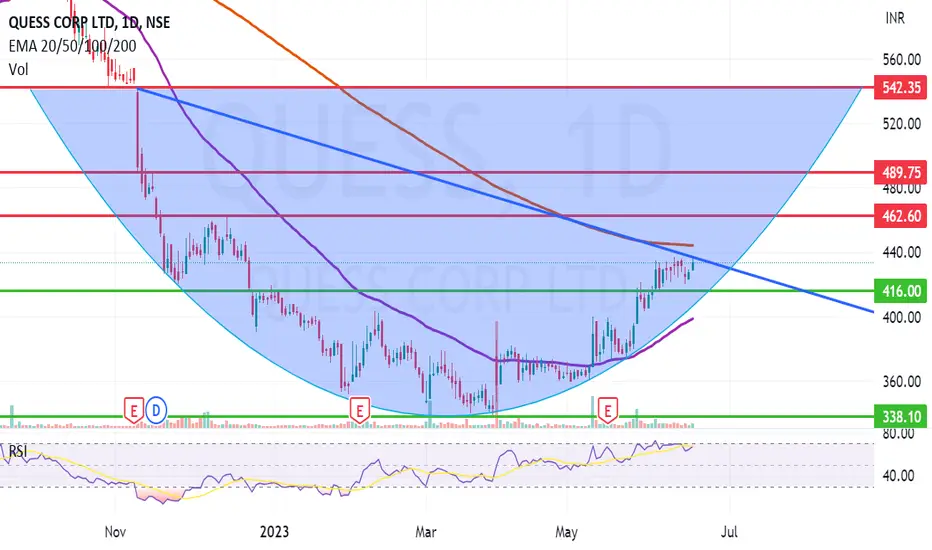932x550 pixels.
Task: Click the 520.00 price axis value
Action: pos(902,124)
